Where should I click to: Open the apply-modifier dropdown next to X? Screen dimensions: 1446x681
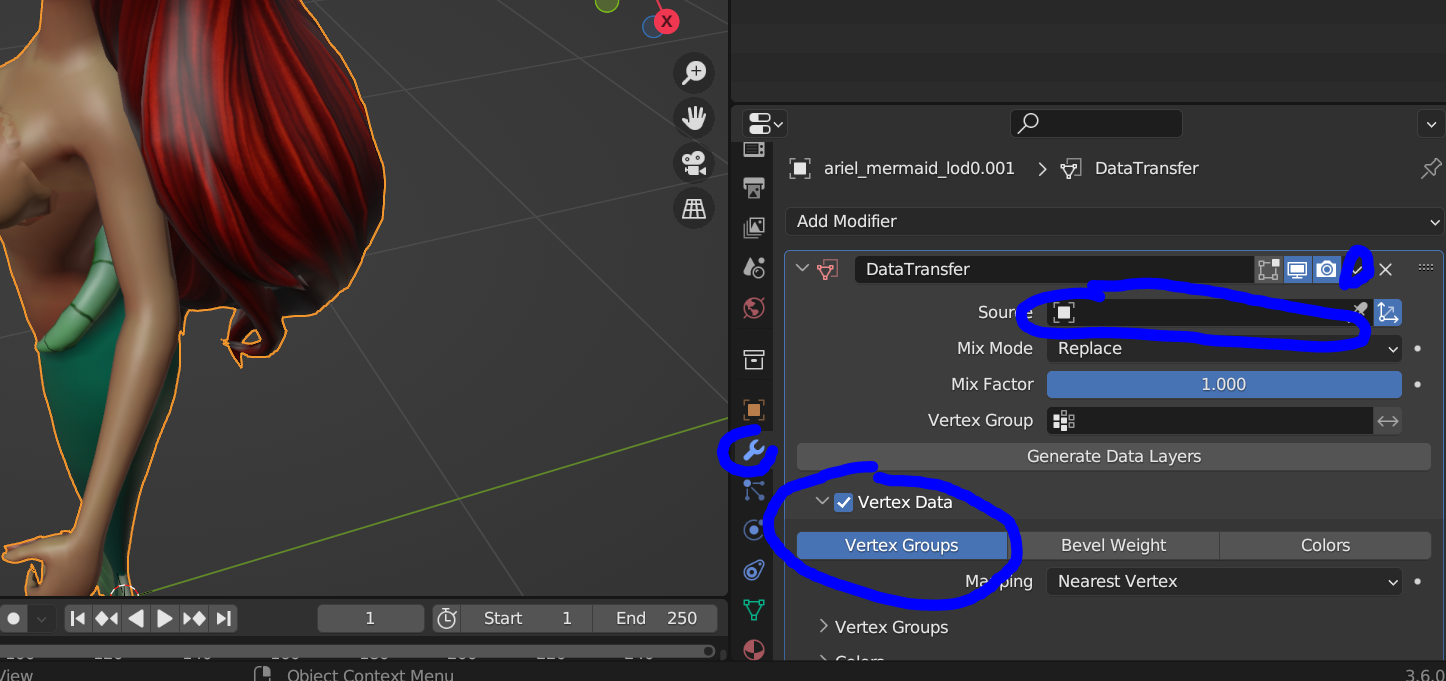1357,269
